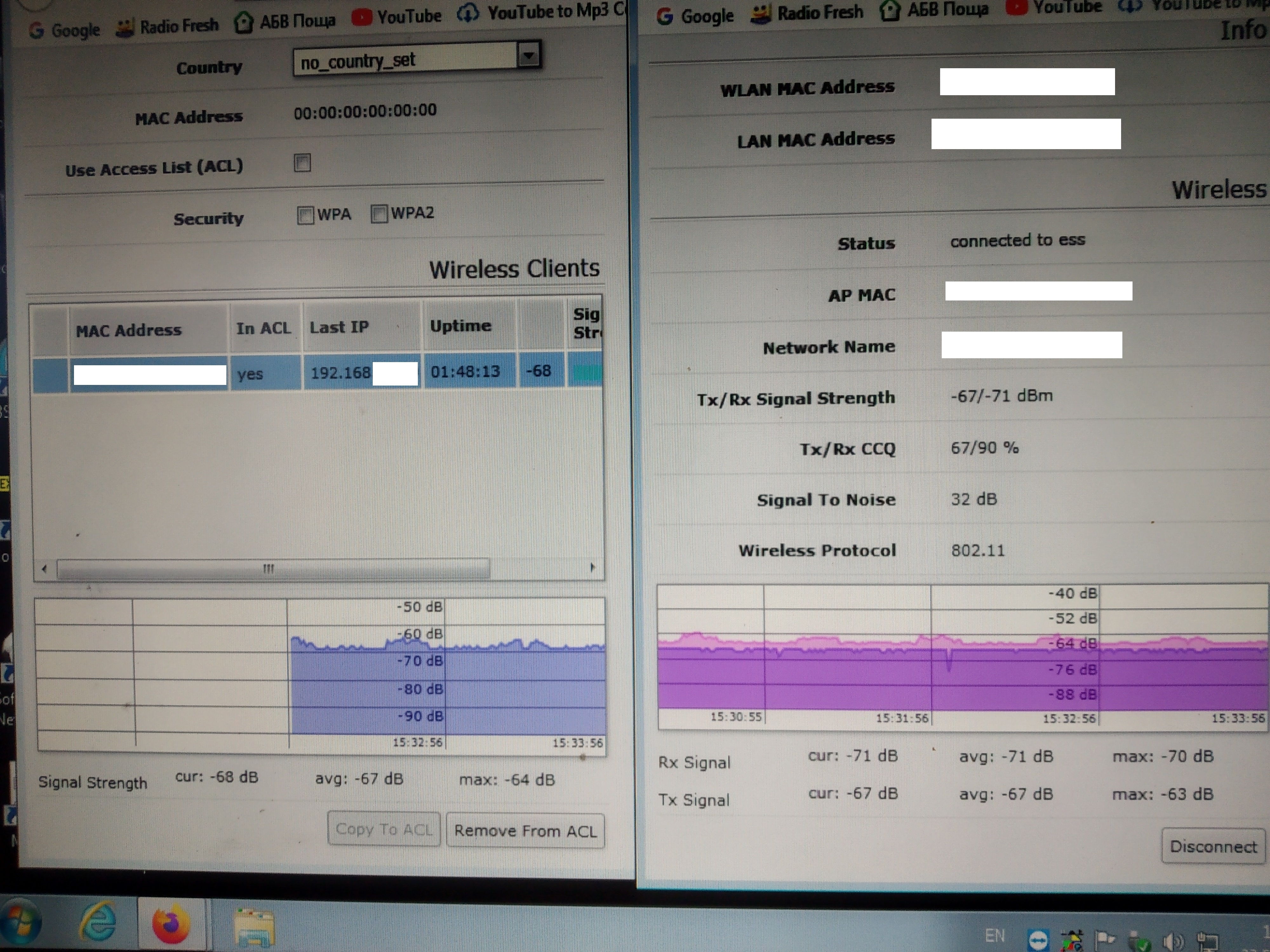This screenshot has width=1270, height=952.
Task: Open the Country dropdown arrow
Action: pos(529,56)
